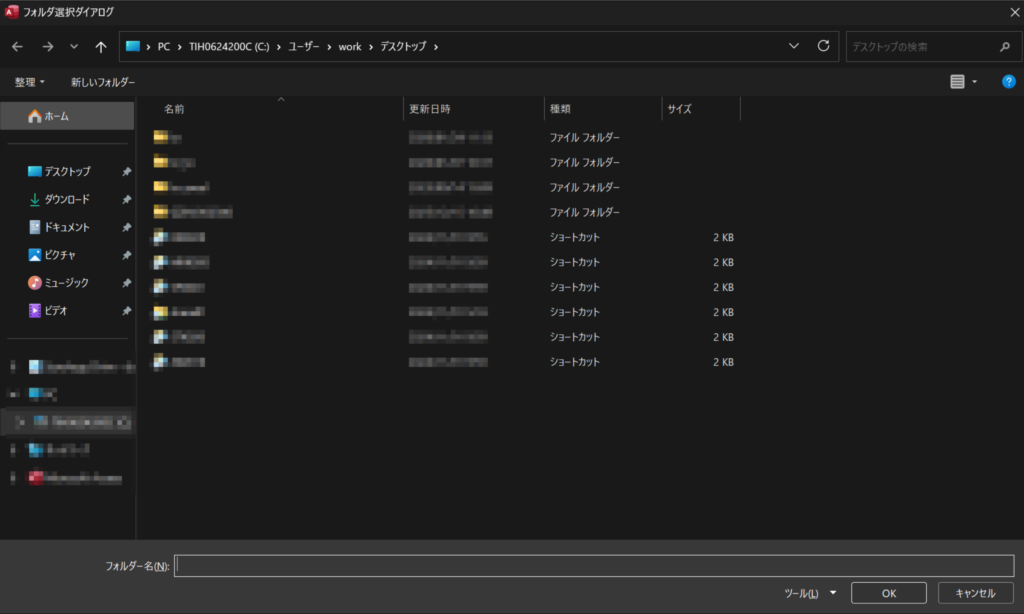Click the search magnifier icon
Viewport: 1024px width, 614px height.
pos(1004,47)
